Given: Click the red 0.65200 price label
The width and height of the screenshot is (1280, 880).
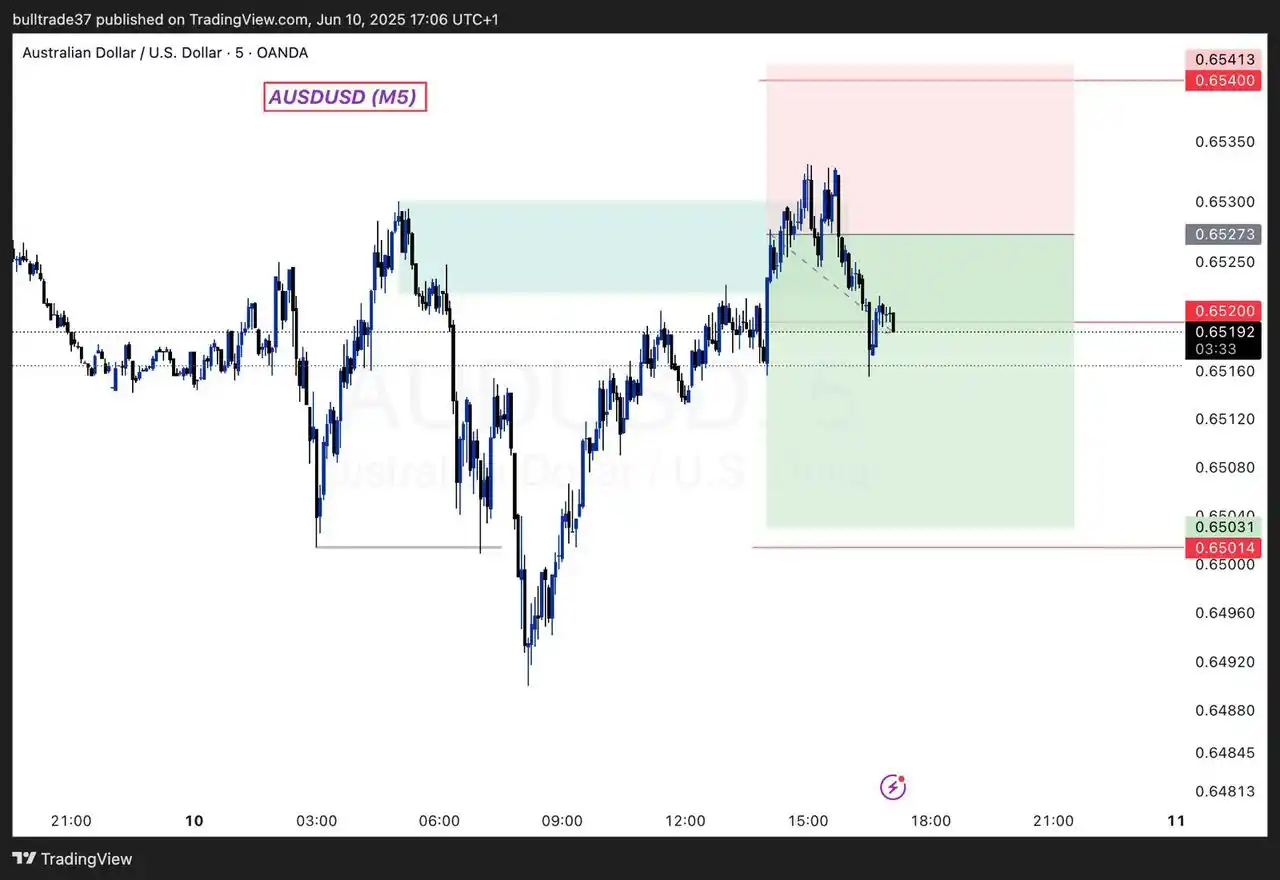Looking at the screenshot, I should click(x=1225, y=311).
